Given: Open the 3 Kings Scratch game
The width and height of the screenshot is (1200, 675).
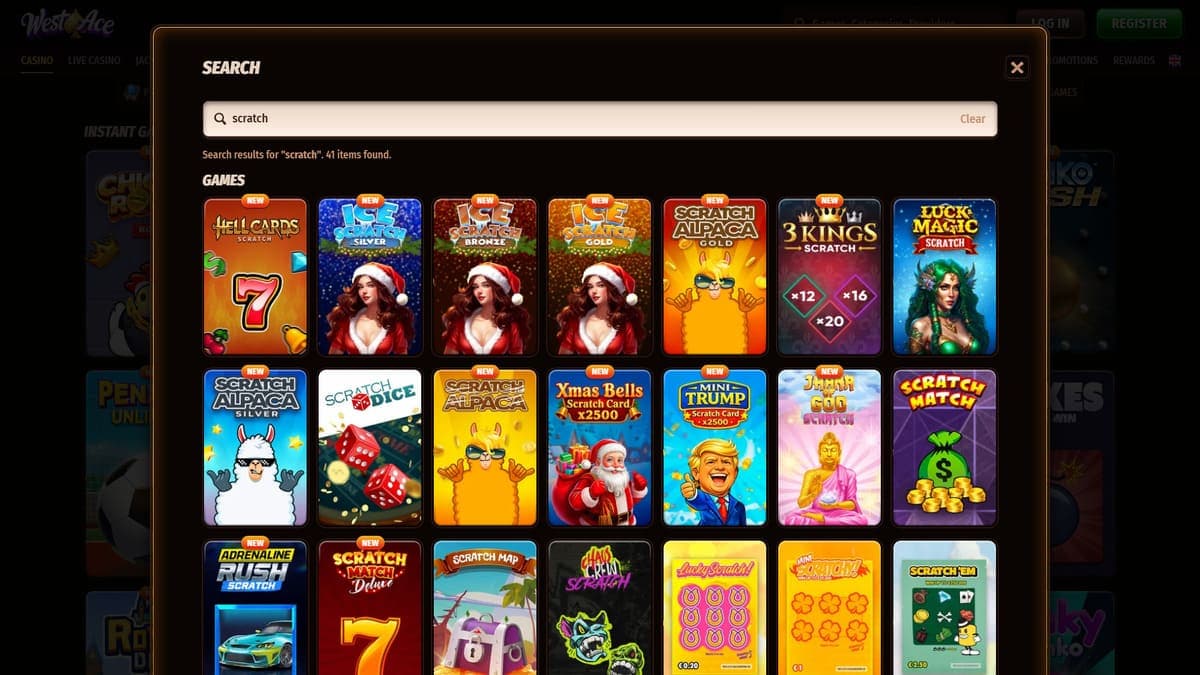Looking at the screenshot, I should [830, 277].
